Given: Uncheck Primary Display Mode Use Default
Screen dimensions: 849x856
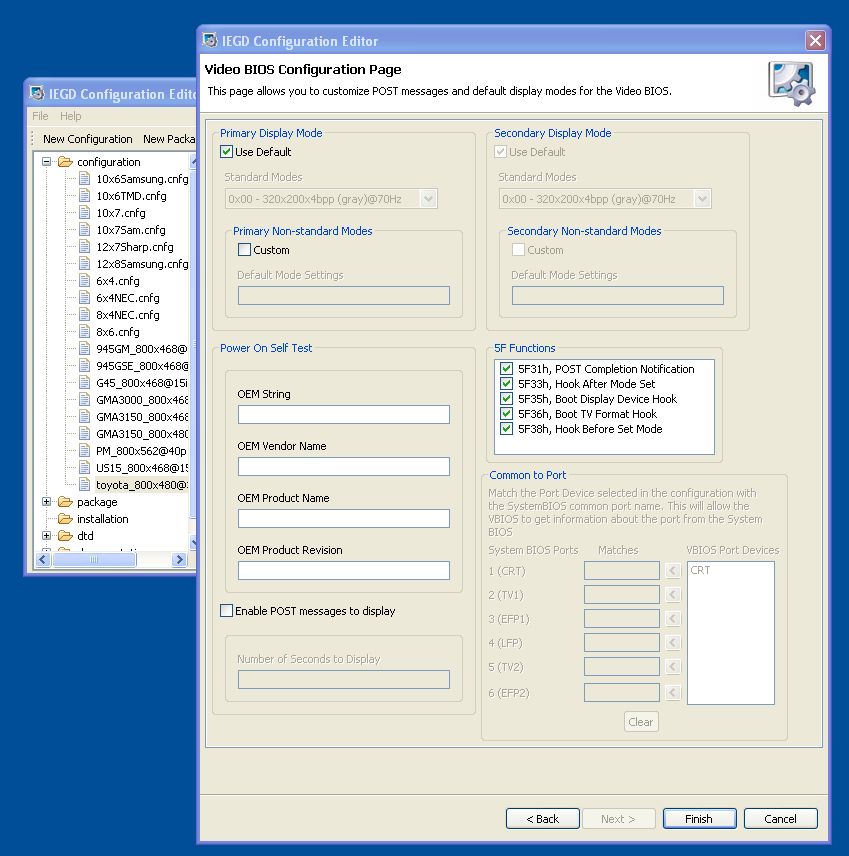Looking at the screenshot, I should (x=227, y=152).
